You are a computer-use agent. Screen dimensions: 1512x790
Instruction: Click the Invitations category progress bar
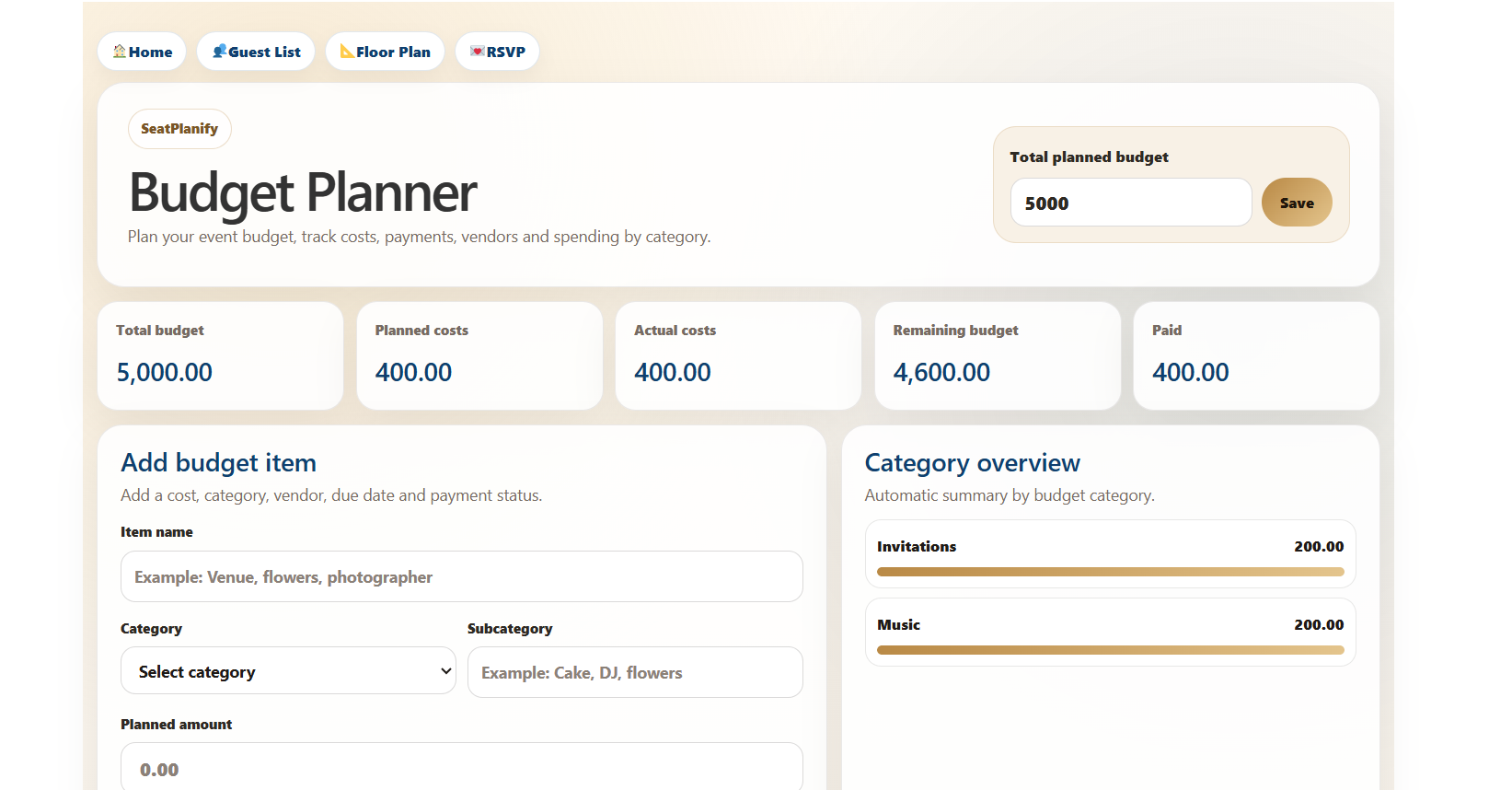[1111, 572]
